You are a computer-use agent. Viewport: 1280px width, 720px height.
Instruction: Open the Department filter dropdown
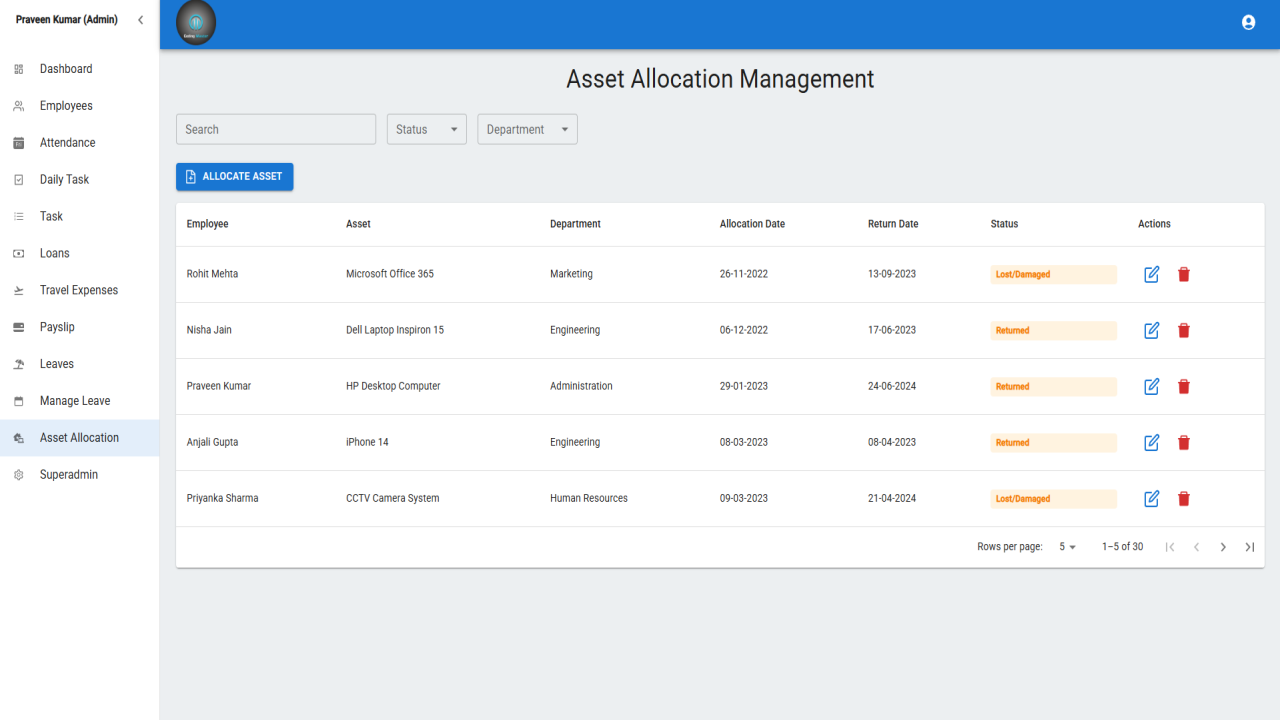point(527,129)
